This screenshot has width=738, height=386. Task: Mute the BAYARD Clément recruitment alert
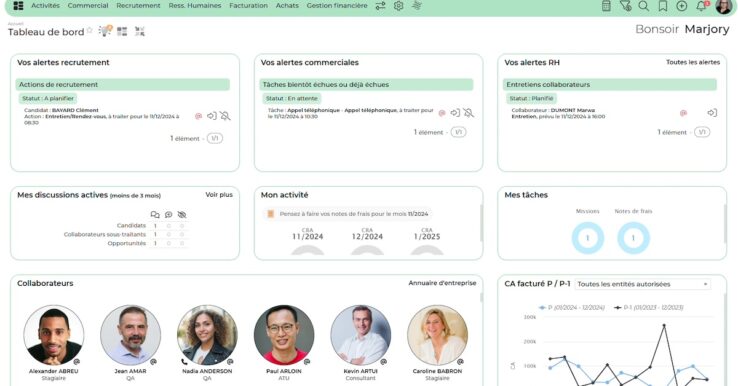click(225, 116)
